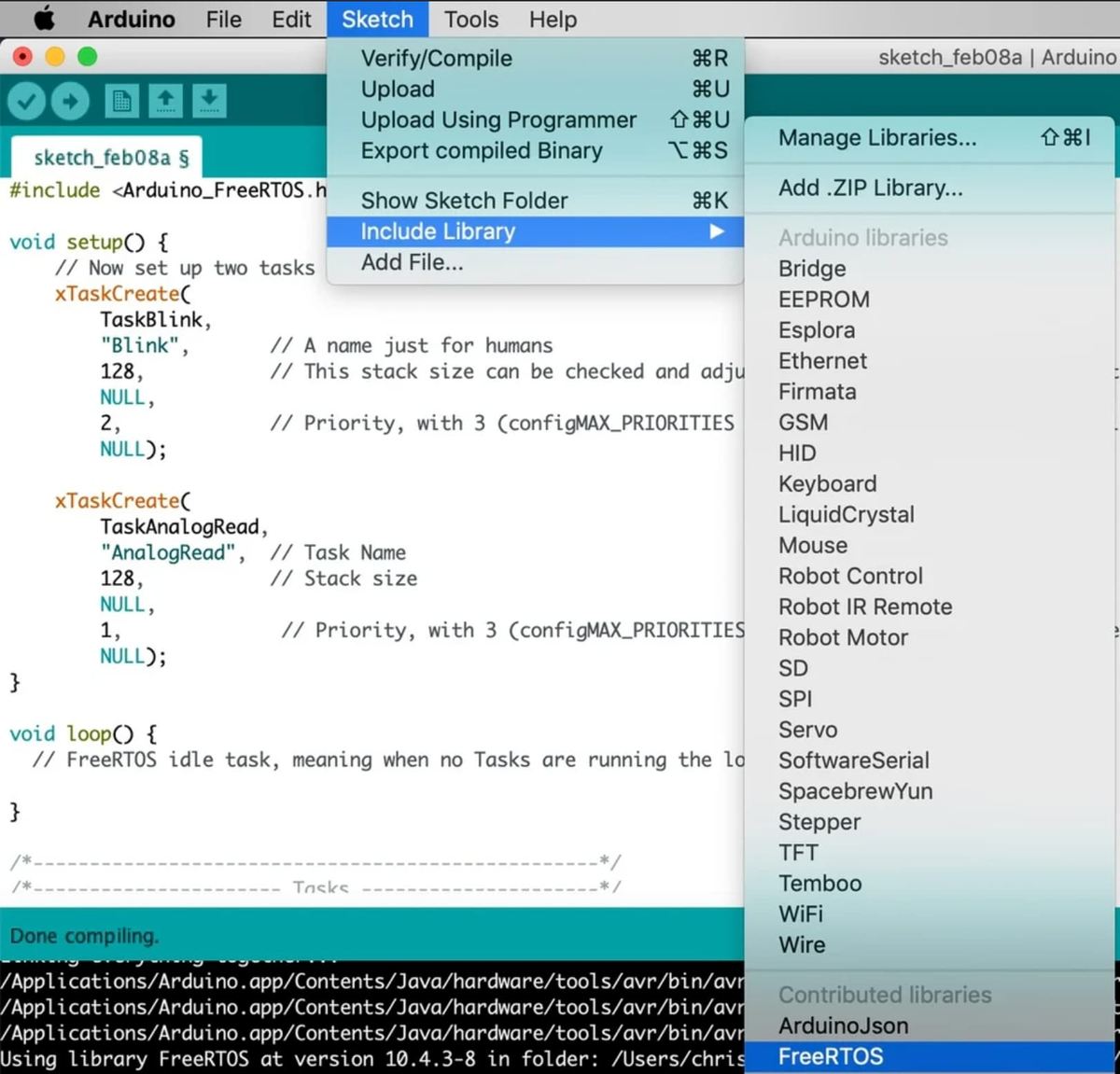1120x1074 pixels.
Task: Include the Firmata library
Action: [930, 391]
